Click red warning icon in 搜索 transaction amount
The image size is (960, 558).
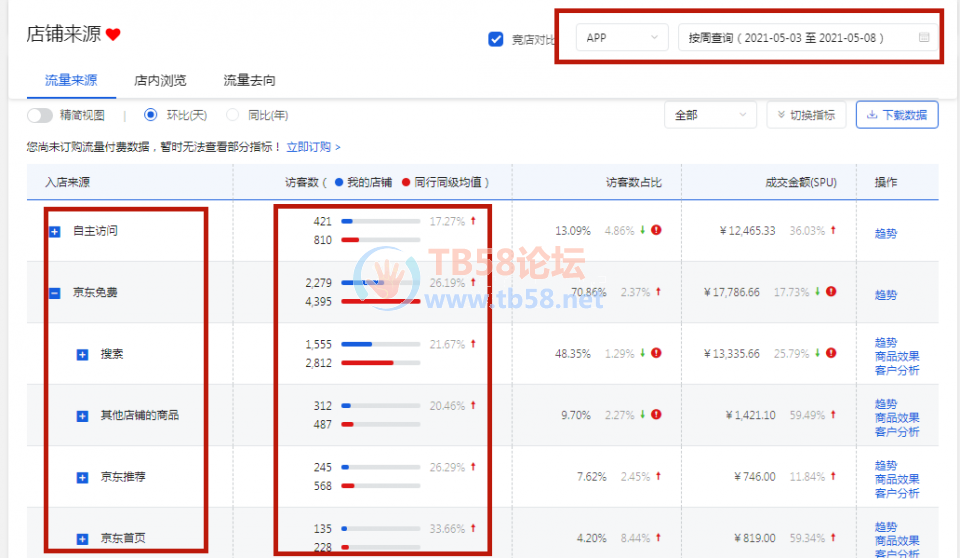coord(831,353)
